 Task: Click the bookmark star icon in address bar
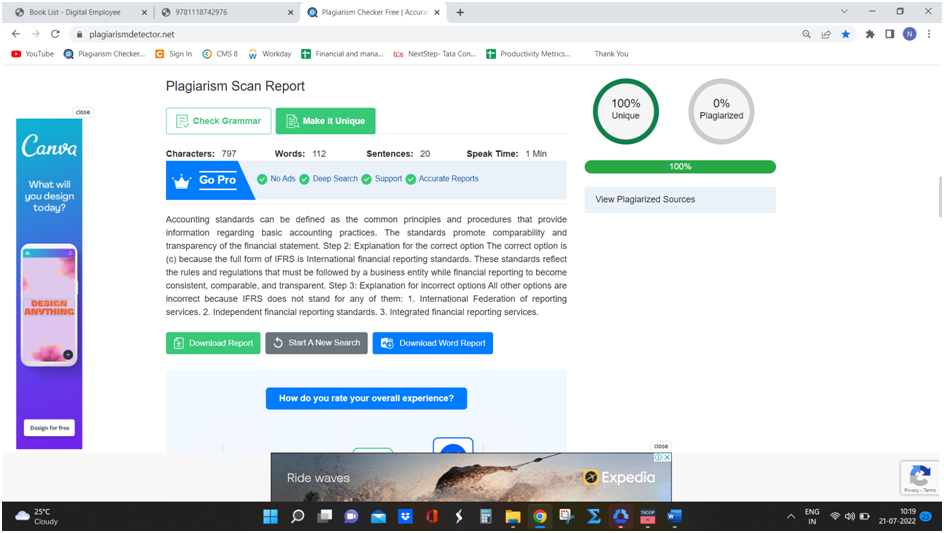tap(846, 34)
